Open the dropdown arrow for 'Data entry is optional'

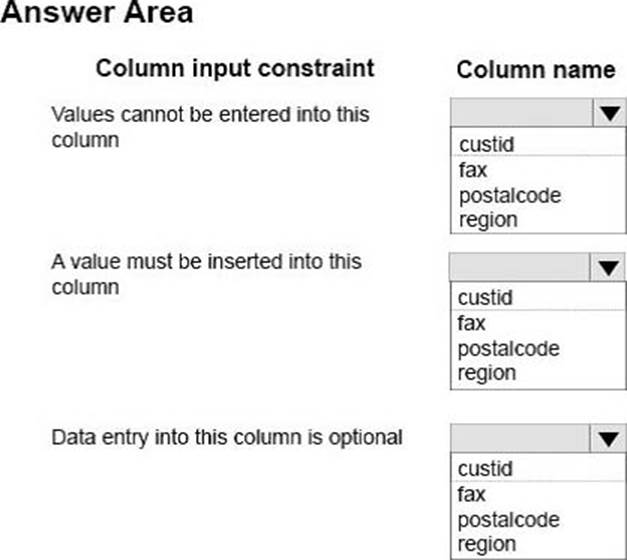tap(607, 438)
